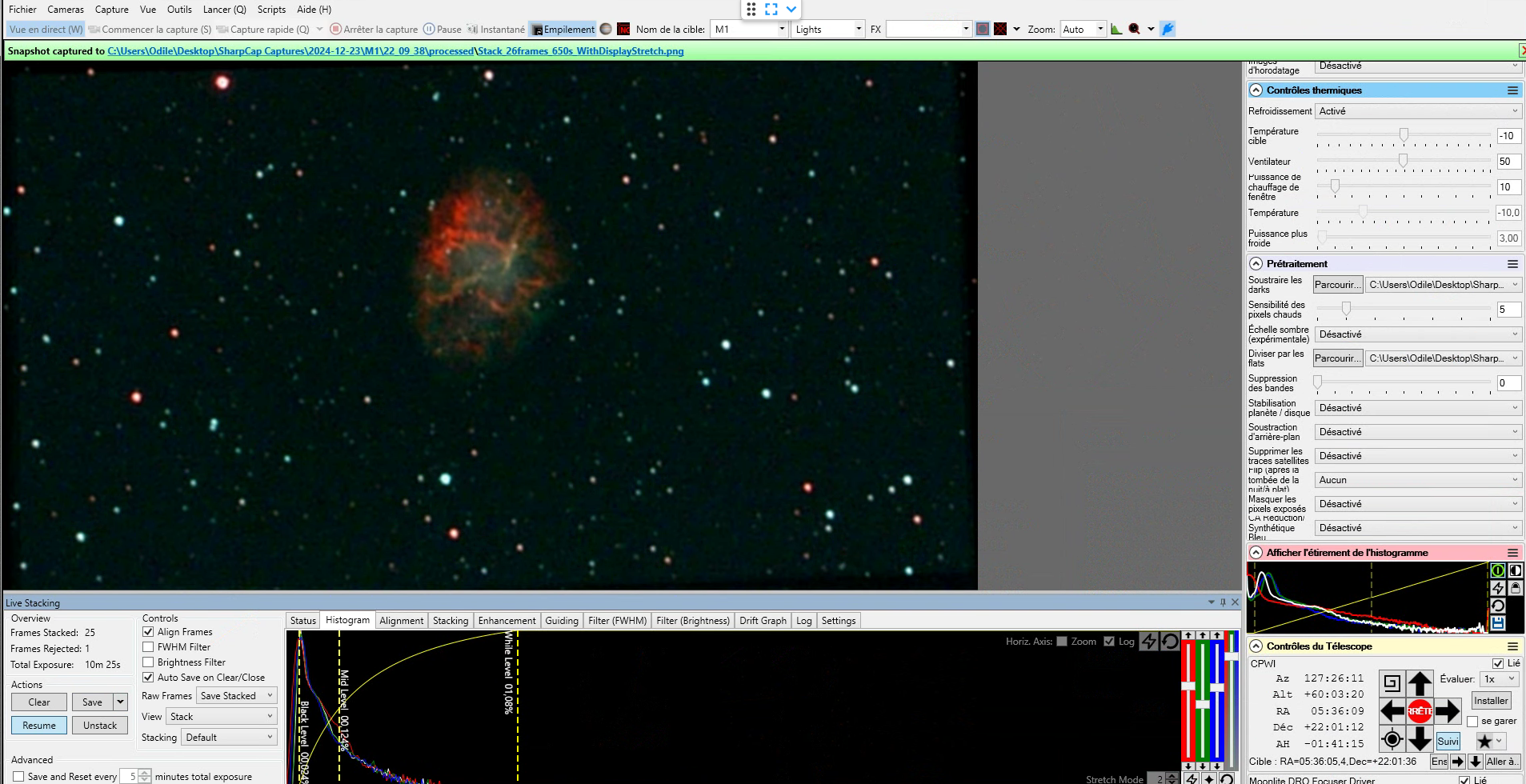Reset live stack histogram with circular arrow

point(1170,641)
